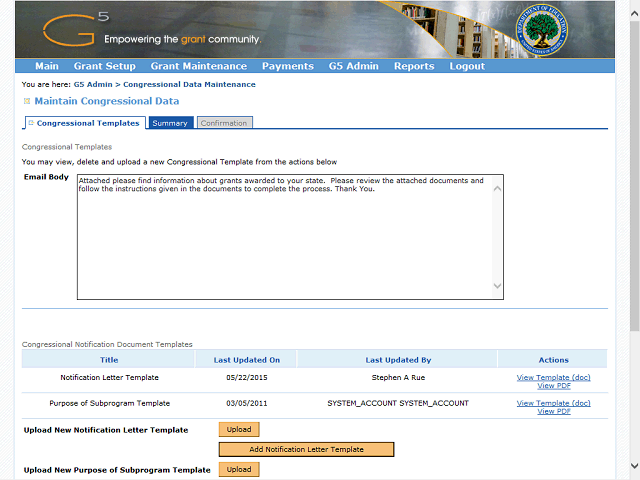This screenshot has height=480, width=640.
Task: Click the SYSTEM_ACCOUNT SYSTEM_ACCOUNT cell
Action: [x=398, y=403]
